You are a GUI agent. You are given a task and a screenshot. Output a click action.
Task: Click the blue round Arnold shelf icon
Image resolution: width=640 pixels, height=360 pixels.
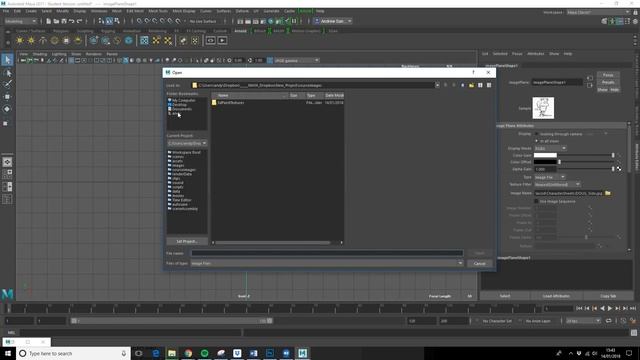point(129,40)
